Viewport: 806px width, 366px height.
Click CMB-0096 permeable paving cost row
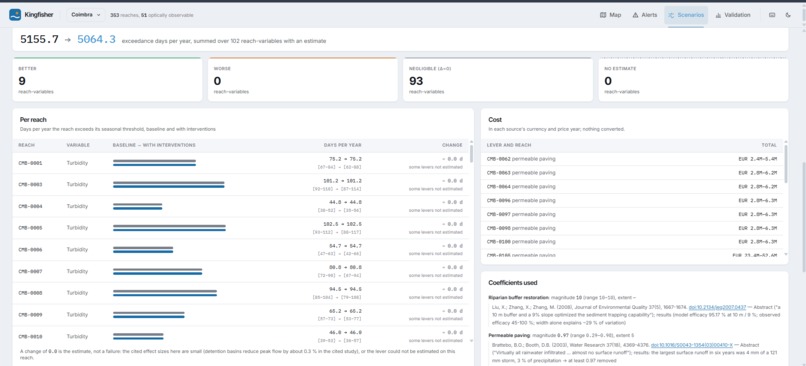pos(632,200)
